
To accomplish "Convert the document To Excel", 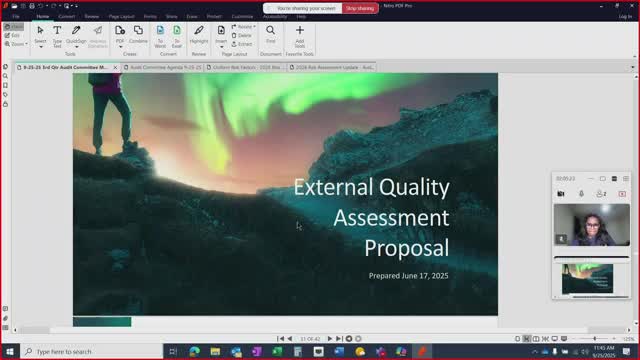I will [x=177, y=36].
